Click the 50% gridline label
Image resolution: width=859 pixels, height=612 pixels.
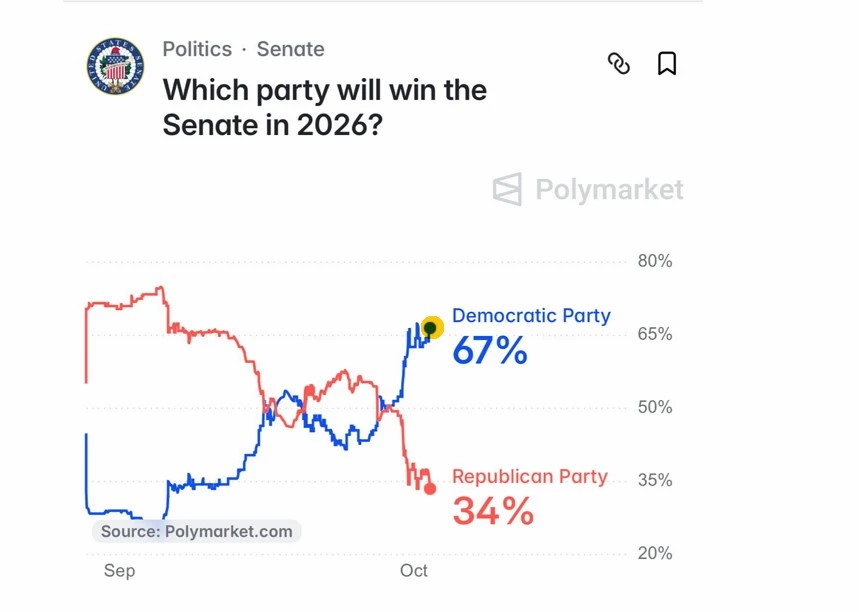click(655, 407)
